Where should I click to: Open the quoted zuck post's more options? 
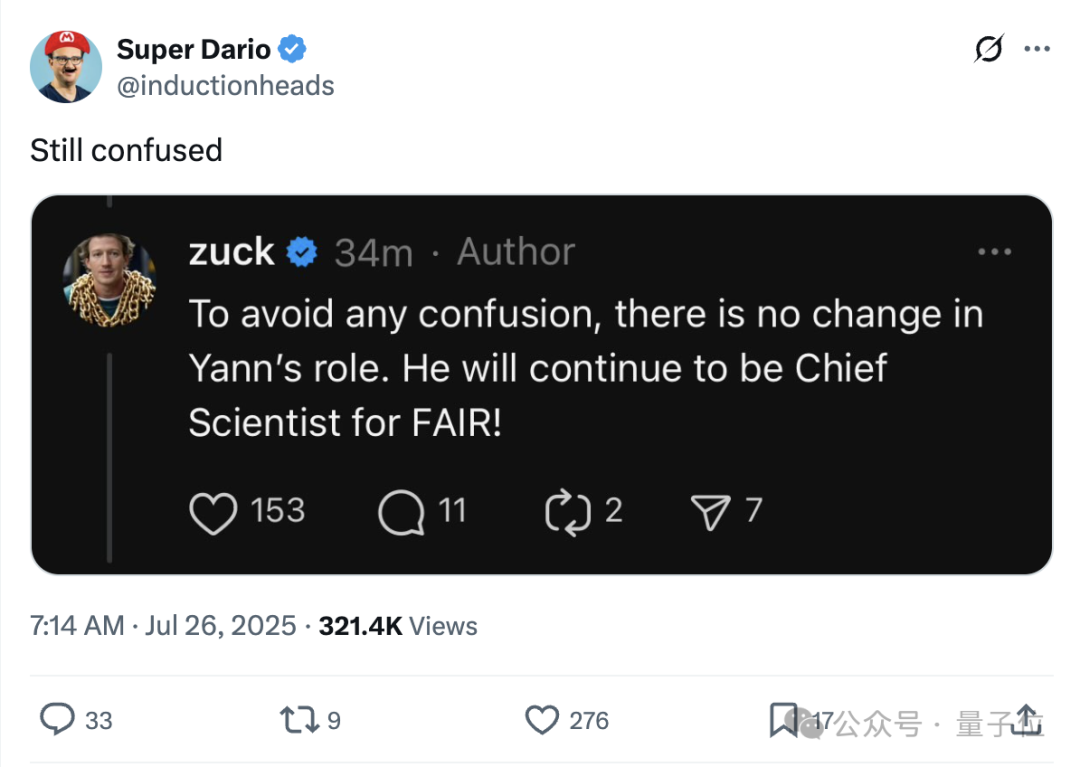click(x=994, y=252)
